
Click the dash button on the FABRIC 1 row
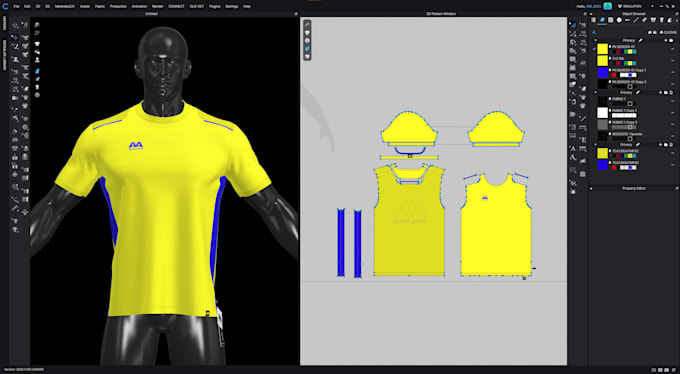click(673, 101)
